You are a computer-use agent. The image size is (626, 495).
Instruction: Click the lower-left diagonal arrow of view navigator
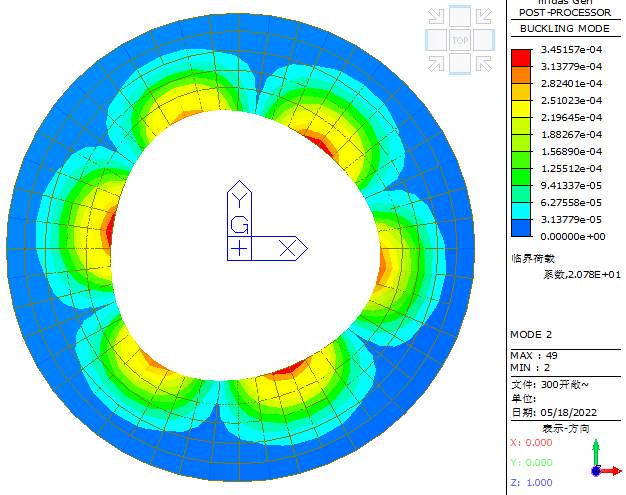(x=436, y=63)
